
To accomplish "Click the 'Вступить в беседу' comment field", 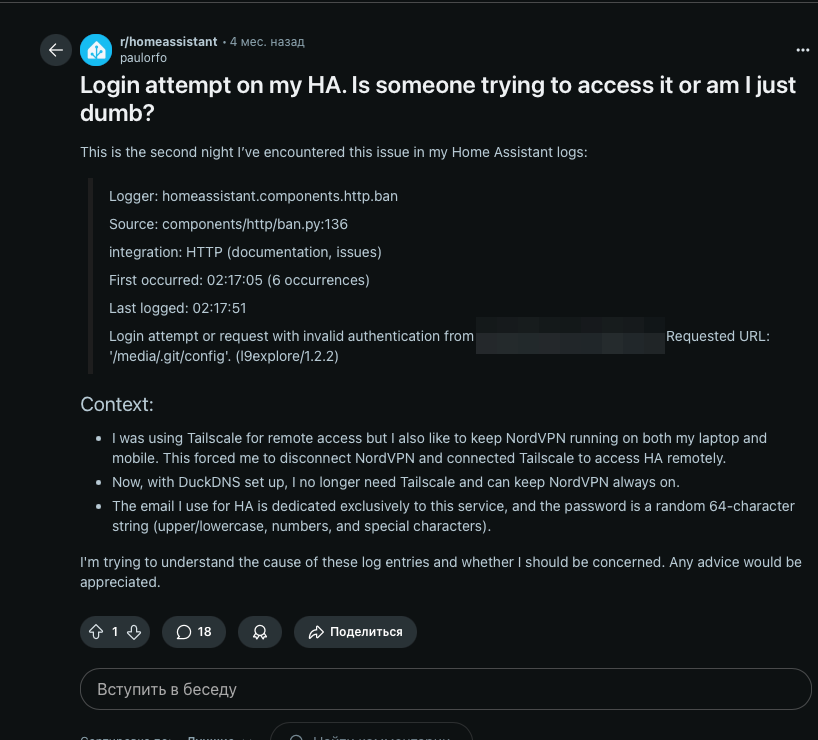I will pos(445,689).
